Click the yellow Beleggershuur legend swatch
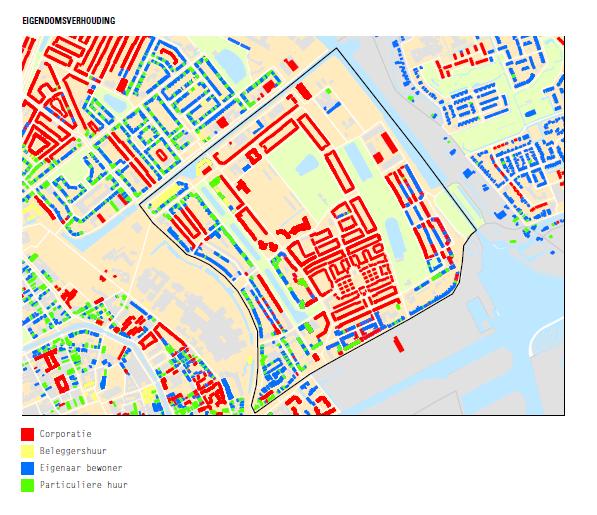597x515 pixels. coord(27,451)
